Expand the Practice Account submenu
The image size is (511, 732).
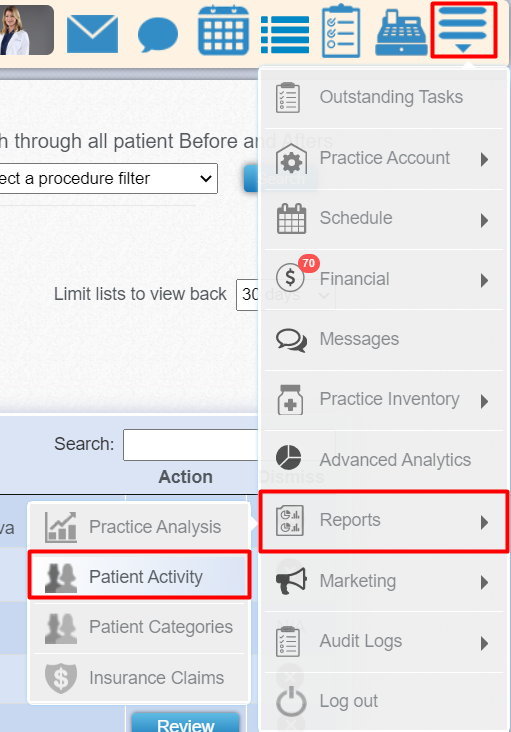tap(384, 159)
